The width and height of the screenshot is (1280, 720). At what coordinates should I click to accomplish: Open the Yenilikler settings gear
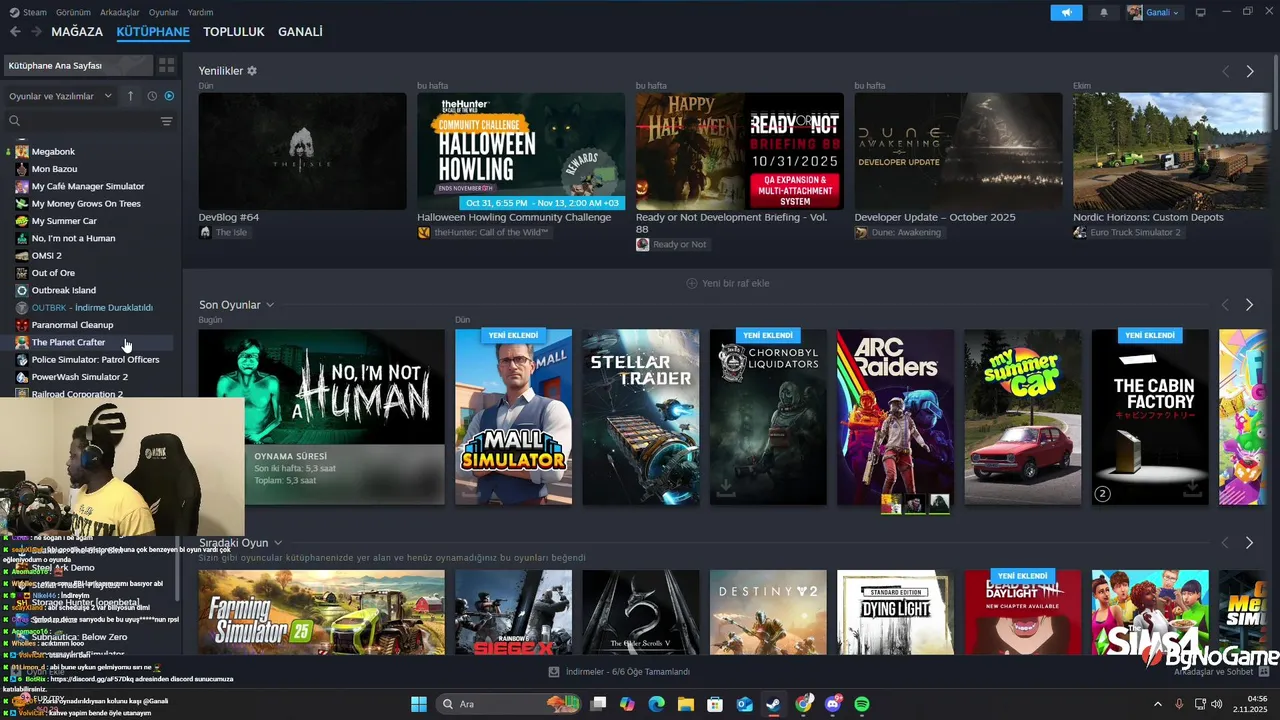tap(252, 71)
